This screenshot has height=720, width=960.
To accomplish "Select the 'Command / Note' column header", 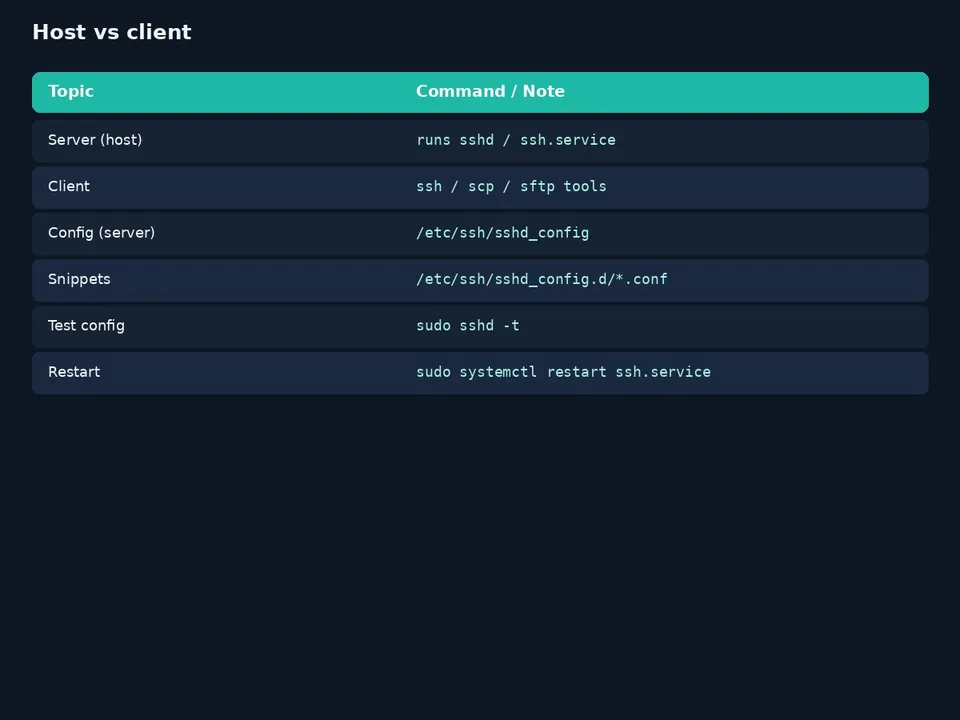I will tap(490, 91).
